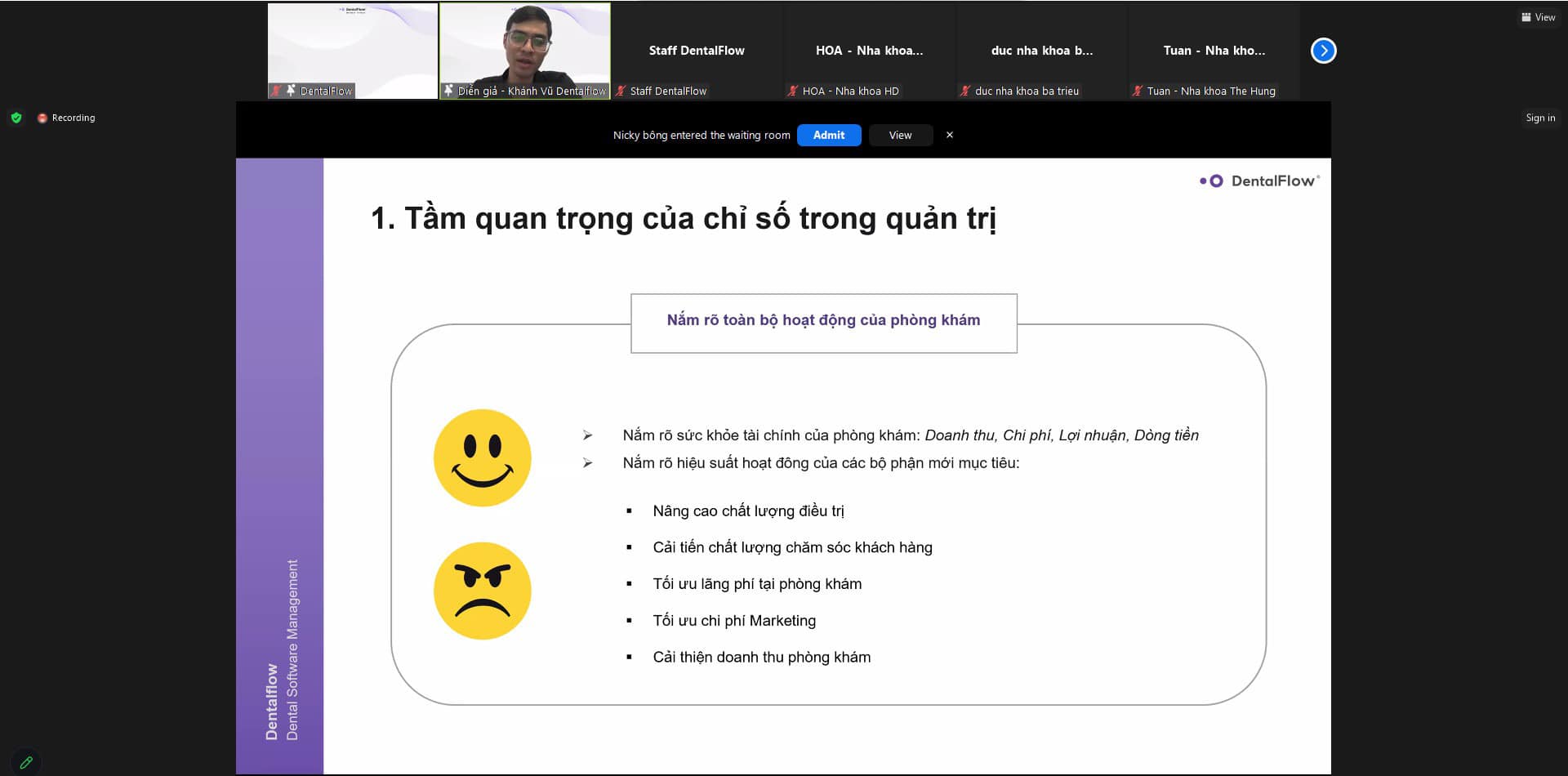Select the Staff DentalFlow participant tile
The image size is (1568, 776).
point(697,51)
